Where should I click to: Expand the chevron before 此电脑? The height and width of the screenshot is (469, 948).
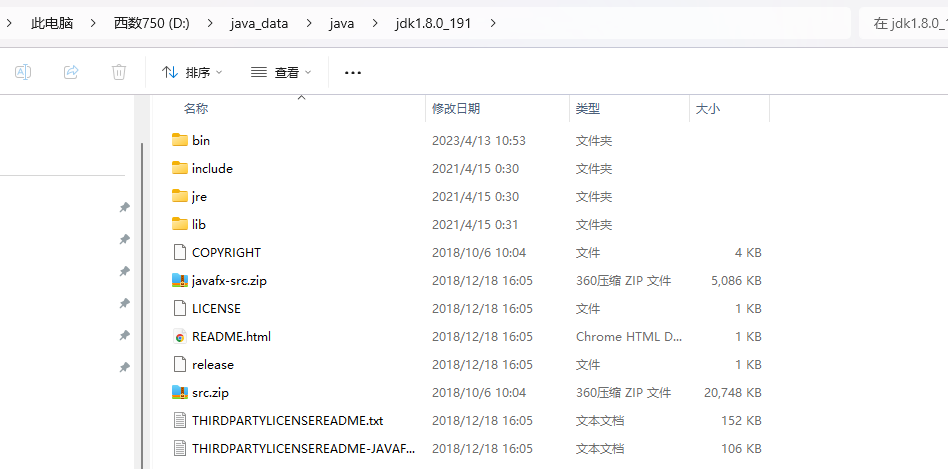[10, 24]
